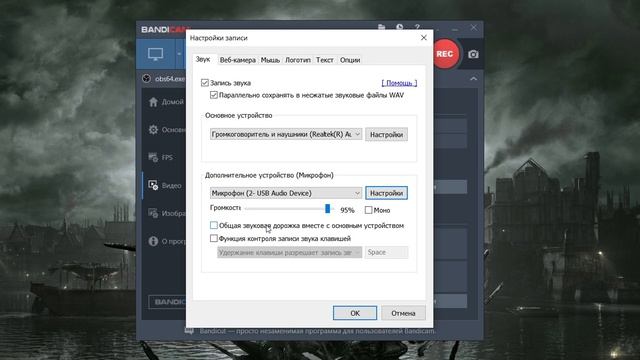Click the question mark help icon in Bandicam

[x=417, y=27]
